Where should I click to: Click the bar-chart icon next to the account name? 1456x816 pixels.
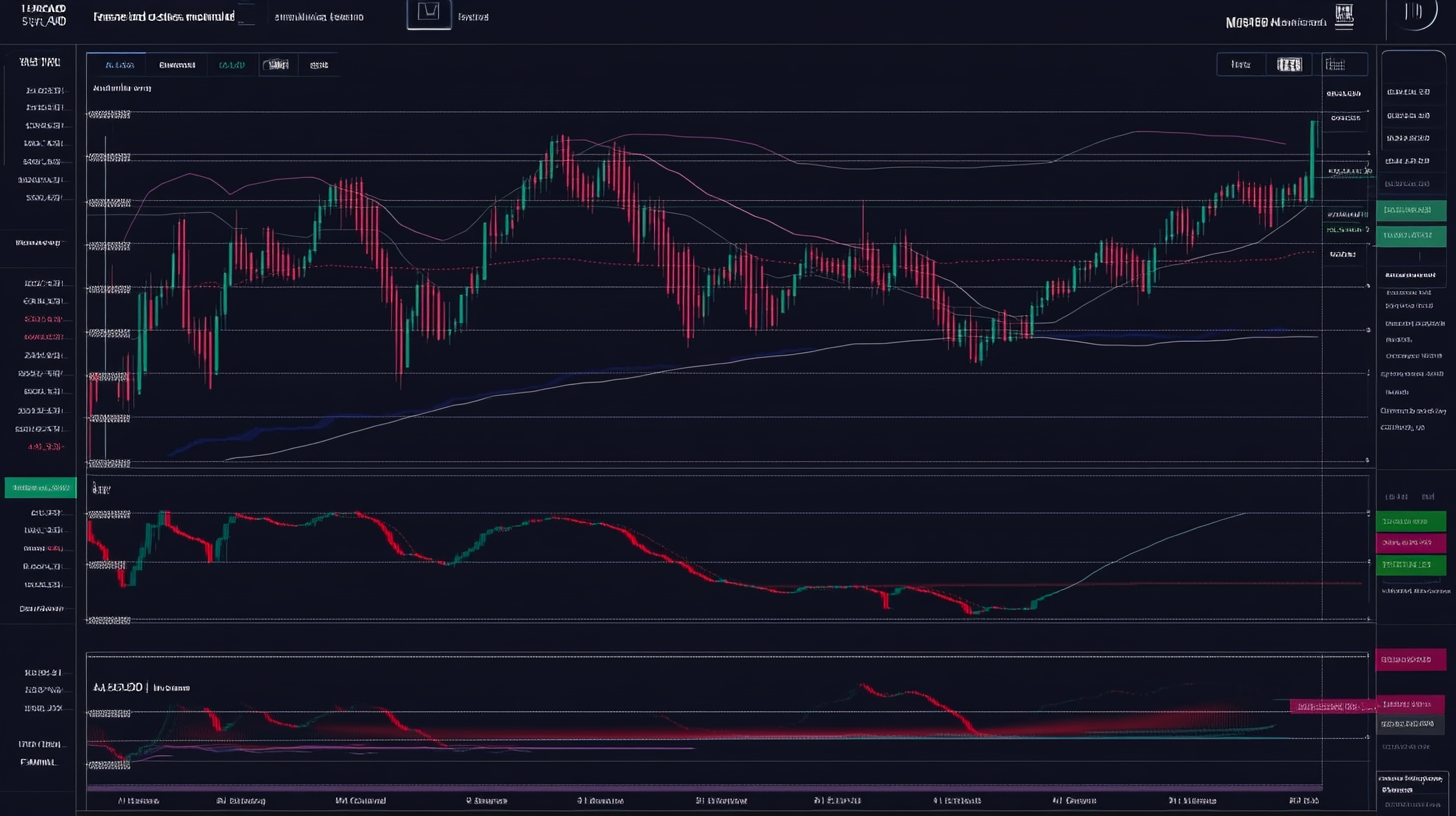coord(1344,14)
